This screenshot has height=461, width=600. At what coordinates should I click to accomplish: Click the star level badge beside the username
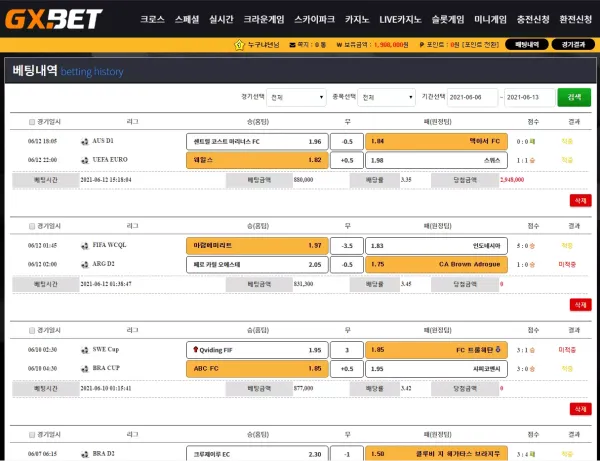coord(239,45)
